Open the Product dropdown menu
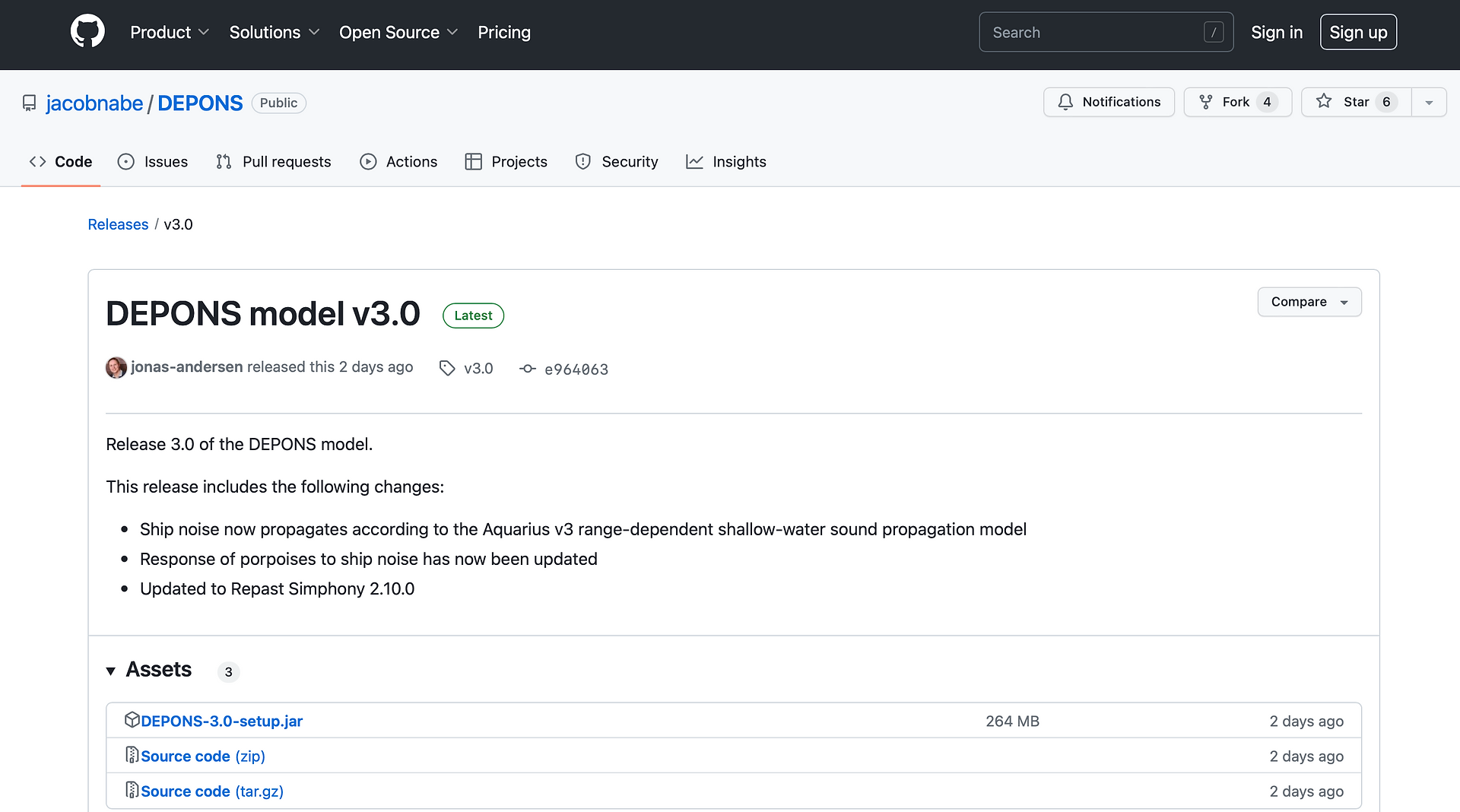Screen dimensions: 1460x812 point(169,32)
